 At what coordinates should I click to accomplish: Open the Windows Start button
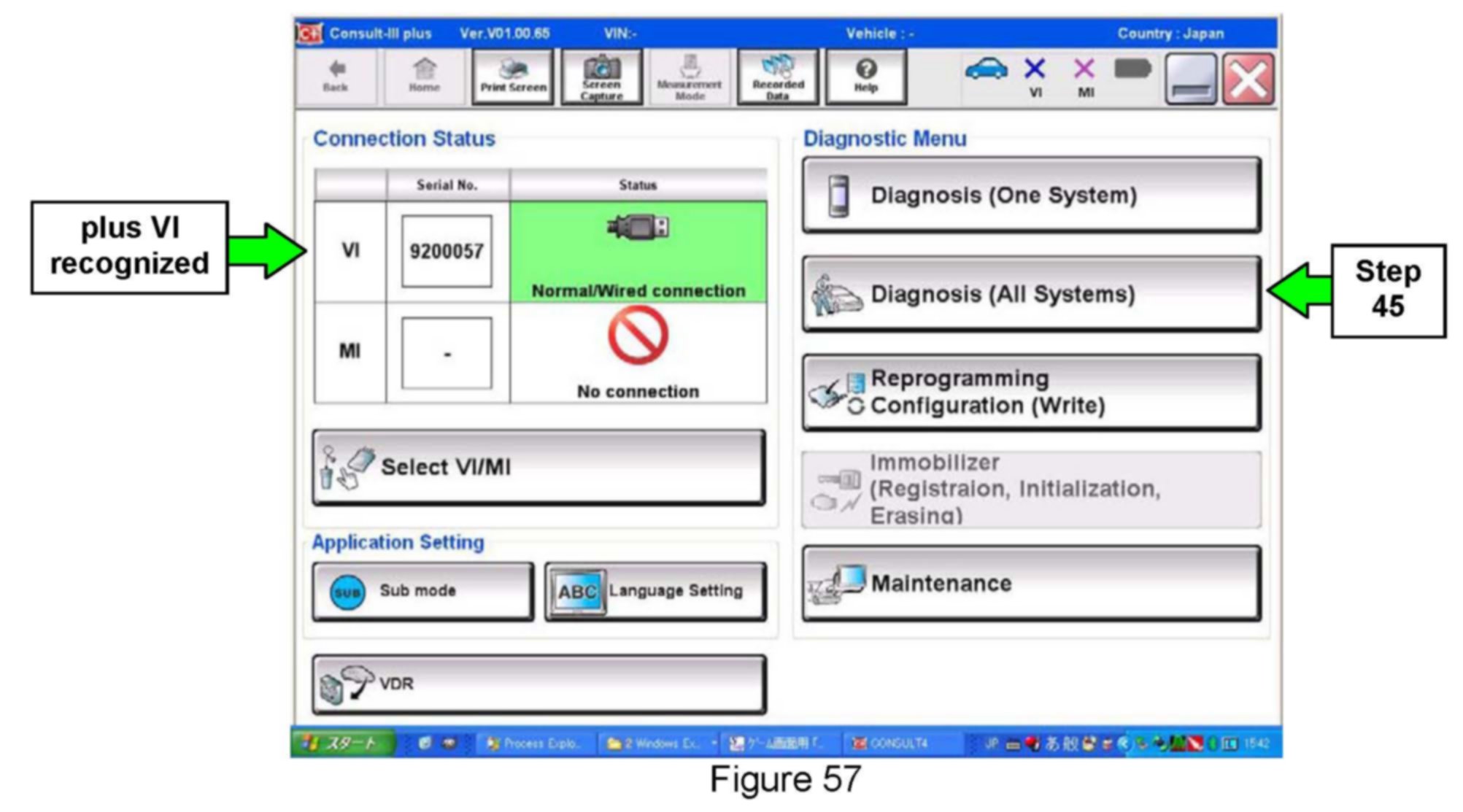tap(343, 743)
